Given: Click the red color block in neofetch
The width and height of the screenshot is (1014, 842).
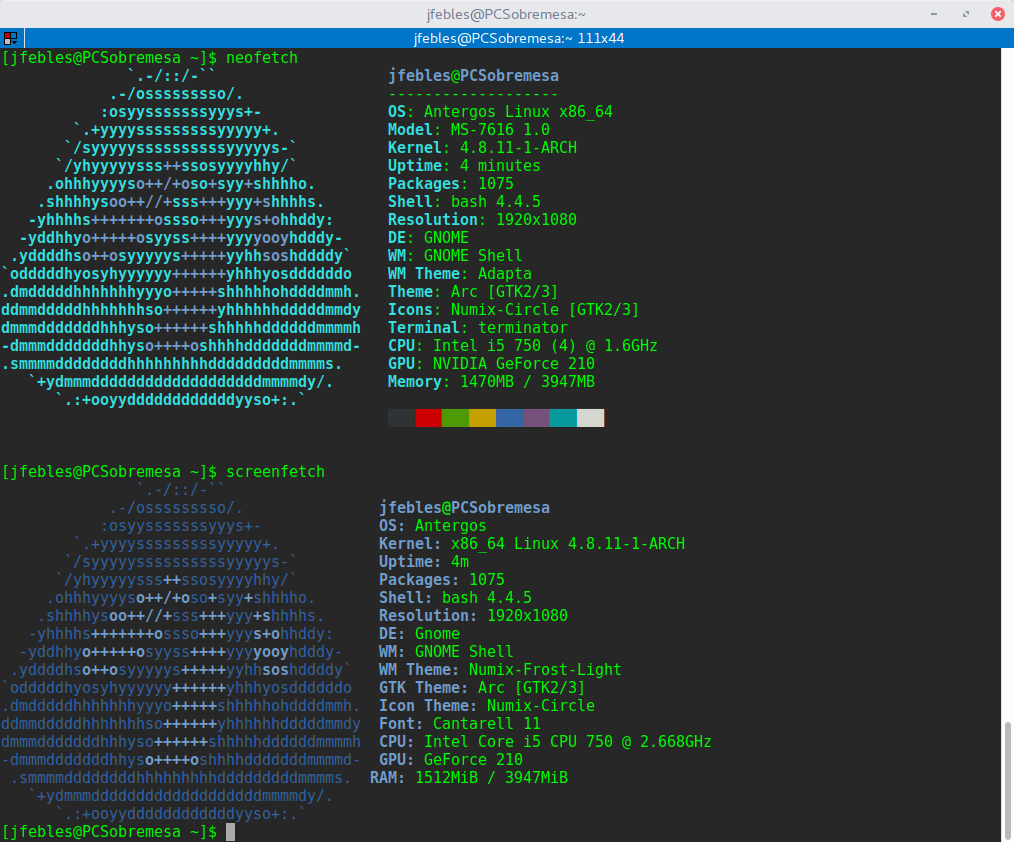Looking at the screenshot, I should tap(428, 418).
